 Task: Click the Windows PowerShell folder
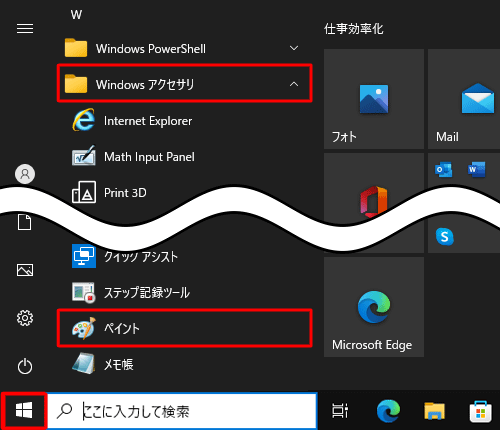click(185, 48)
